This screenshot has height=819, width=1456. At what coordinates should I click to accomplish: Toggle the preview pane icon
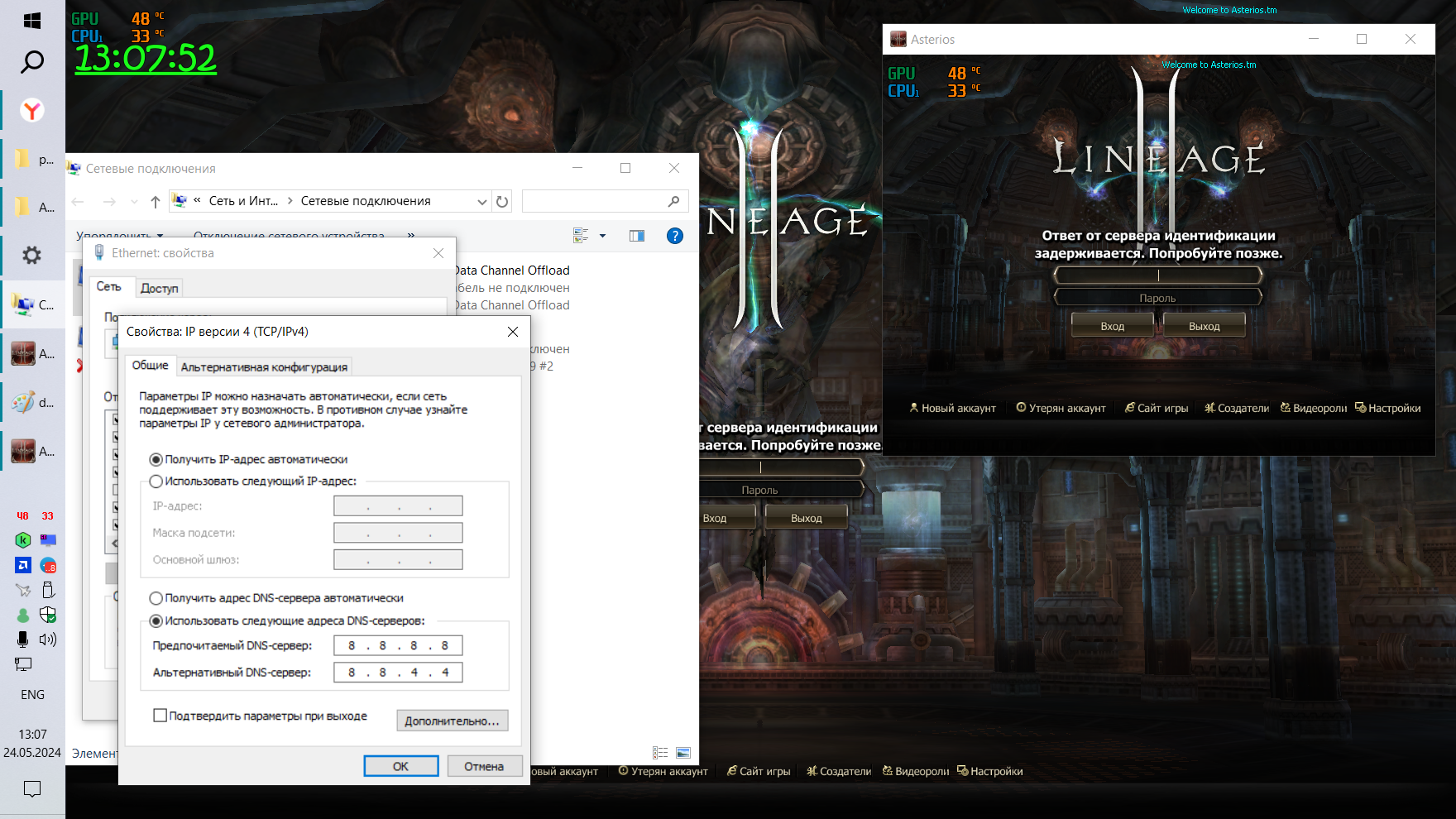click(636, 236)
